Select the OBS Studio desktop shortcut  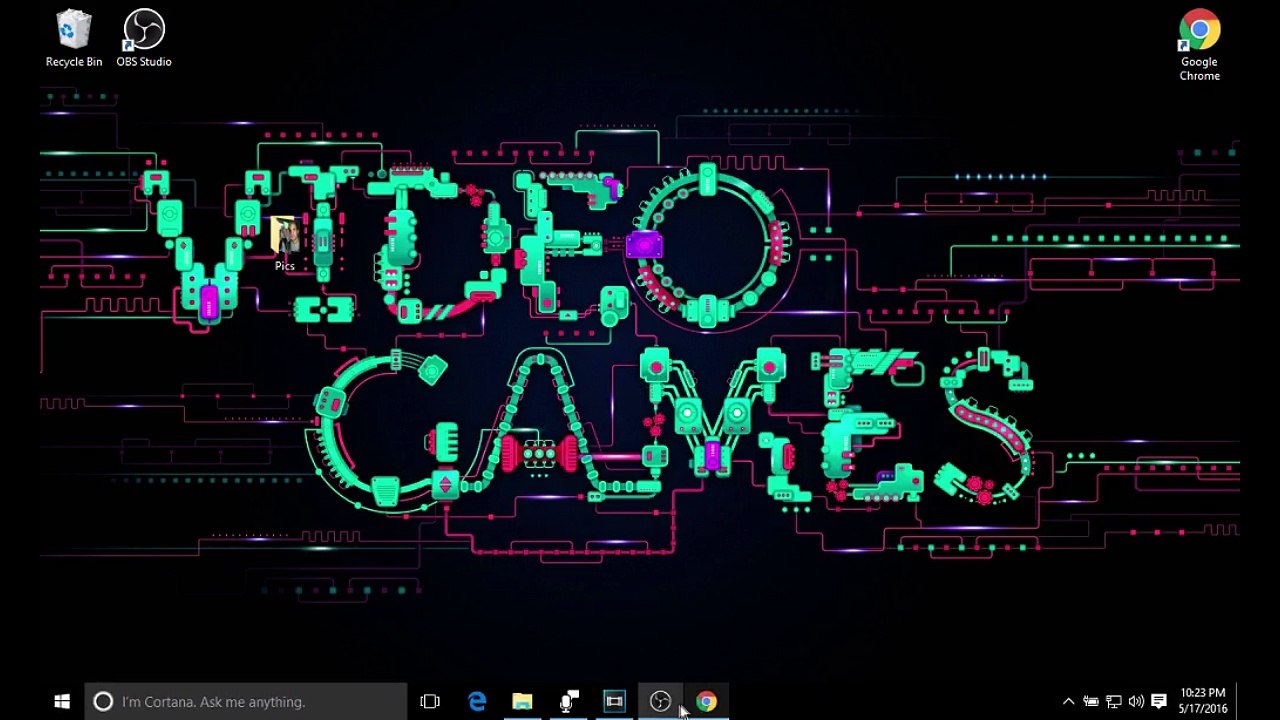point(144,39)
